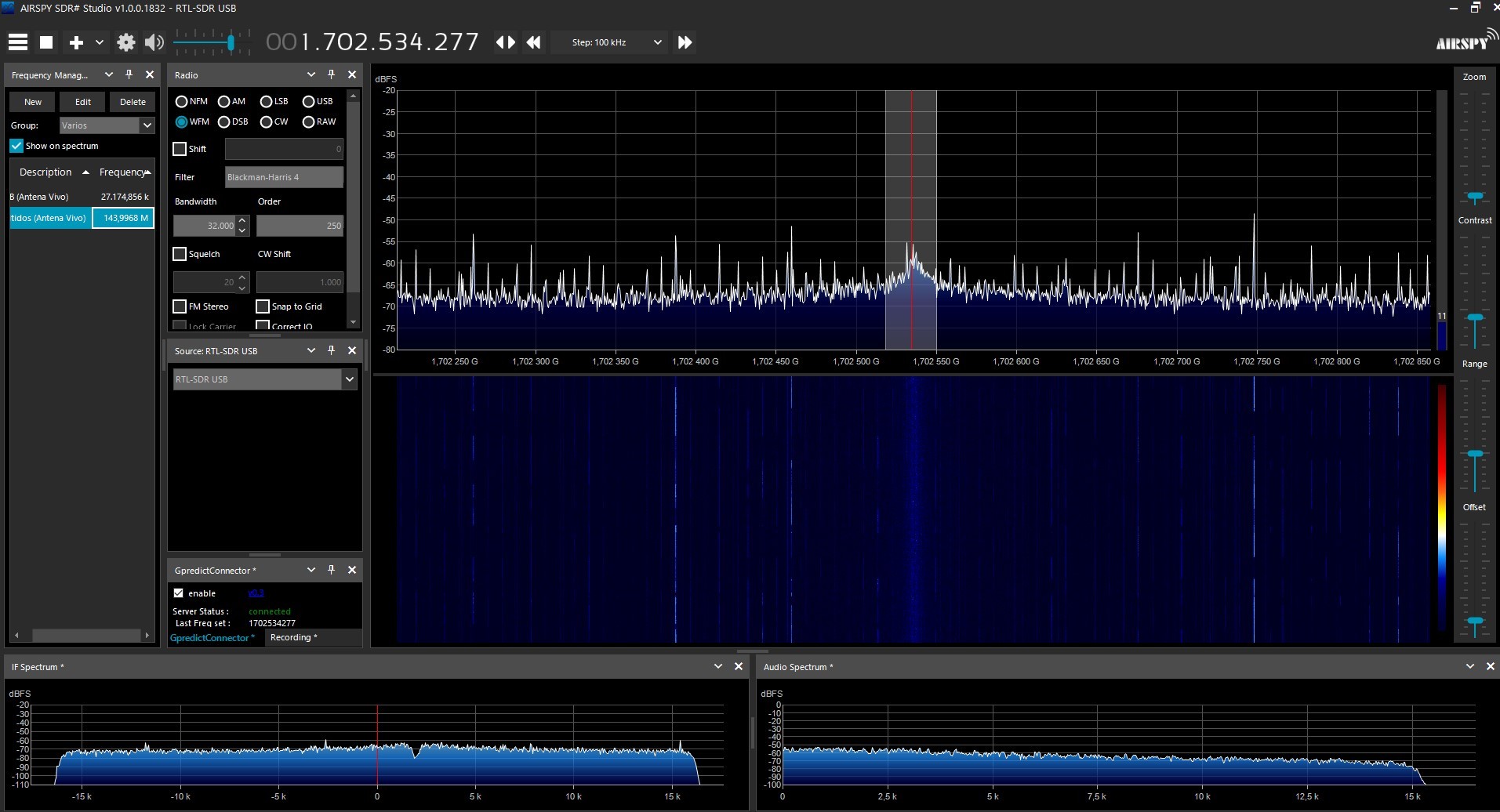Enable the Squelch checkbox
This screenshot has width=1500, height=812.
(x=180, y=254)
